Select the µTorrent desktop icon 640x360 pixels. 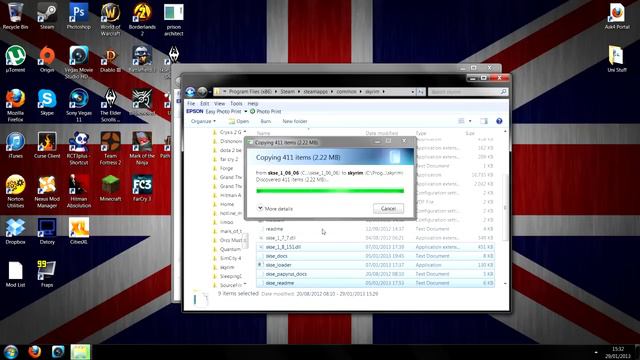15,60
